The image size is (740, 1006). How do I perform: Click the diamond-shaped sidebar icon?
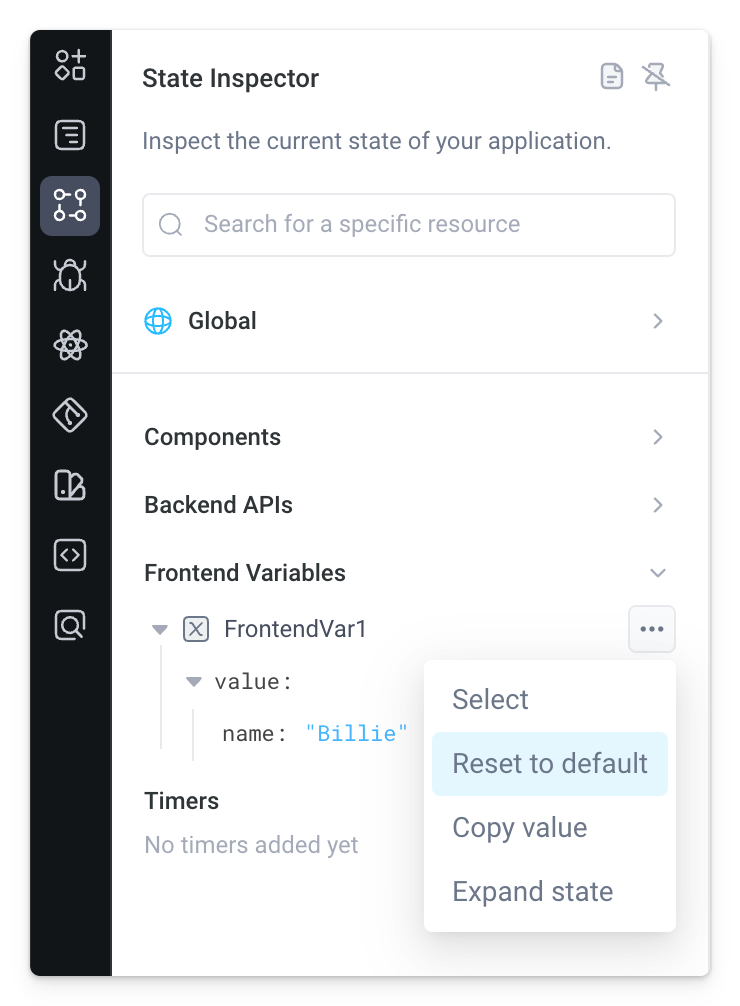(x=69, y=415)
